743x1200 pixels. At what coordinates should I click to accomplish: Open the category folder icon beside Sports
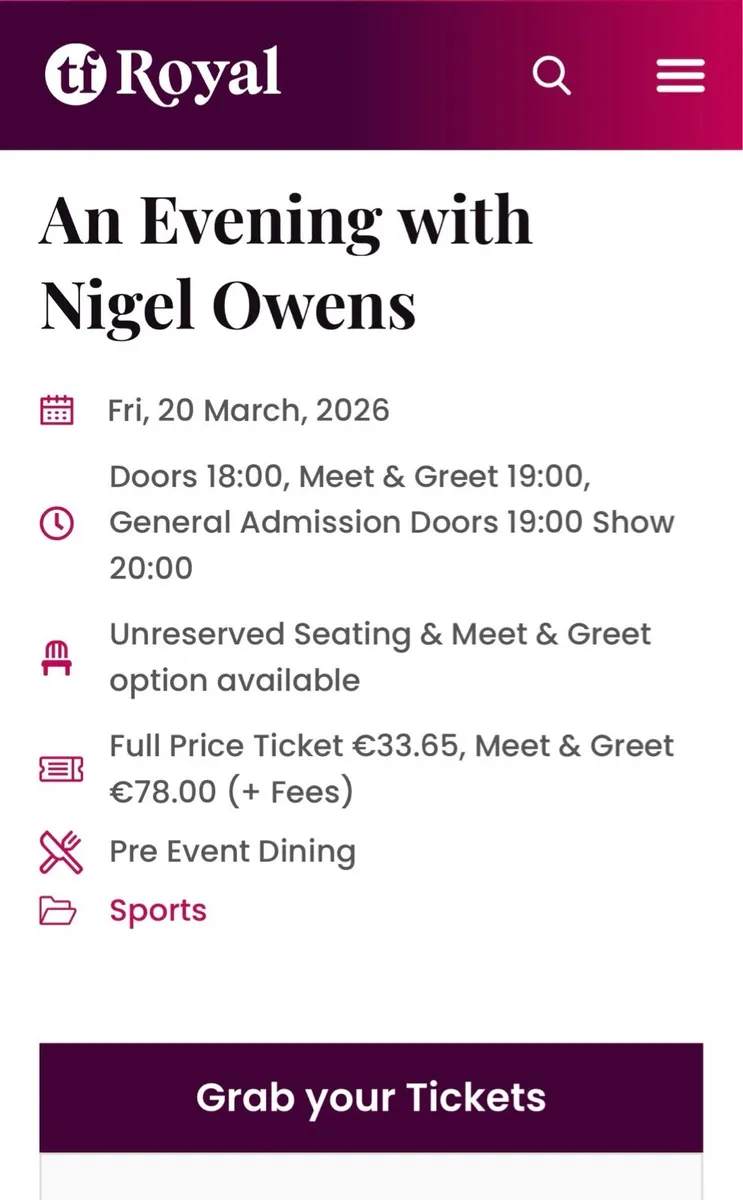[x=58, y=910]
